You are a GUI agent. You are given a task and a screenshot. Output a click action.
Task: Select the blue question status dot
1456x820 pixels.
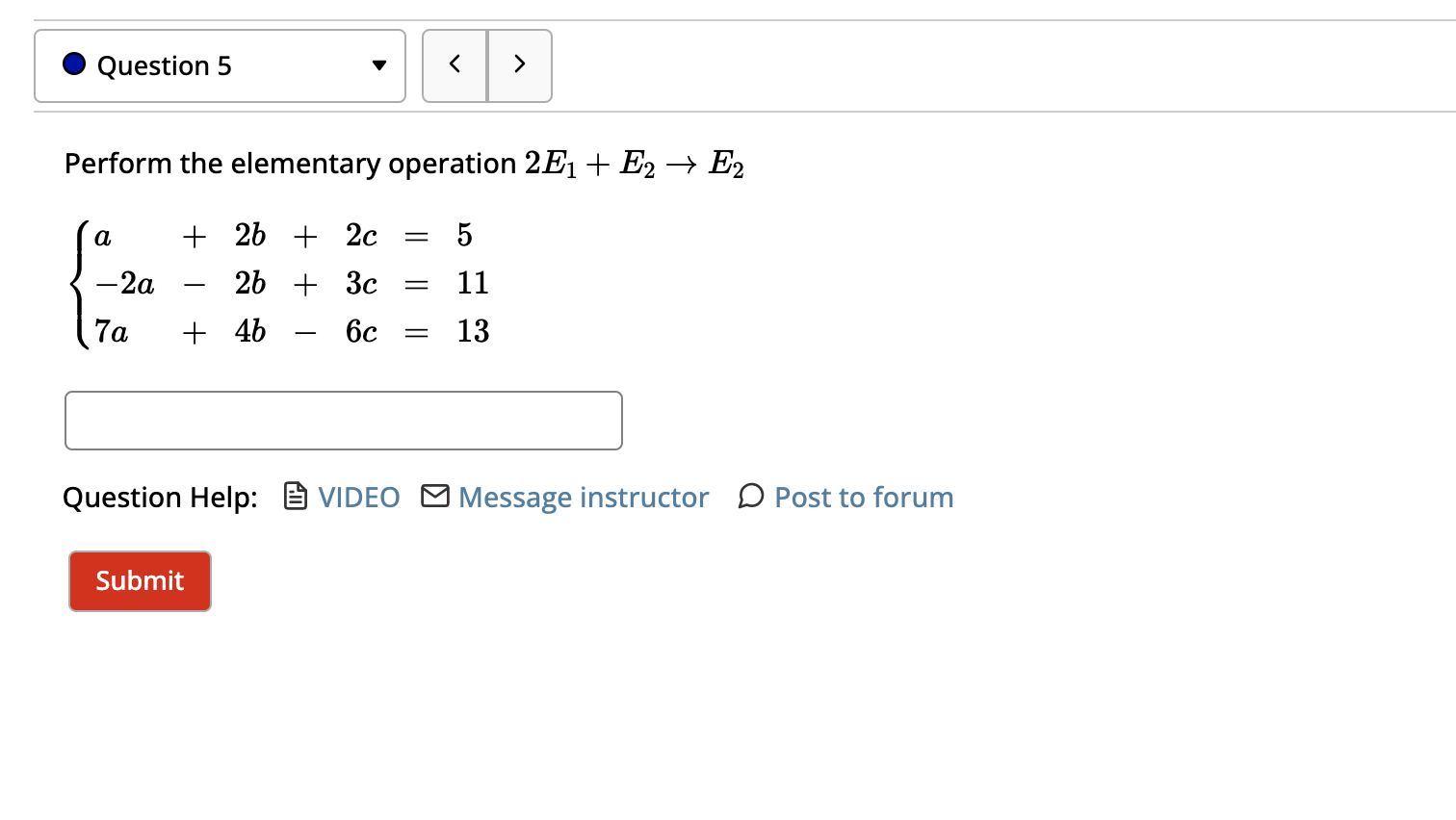pos(73,64)
